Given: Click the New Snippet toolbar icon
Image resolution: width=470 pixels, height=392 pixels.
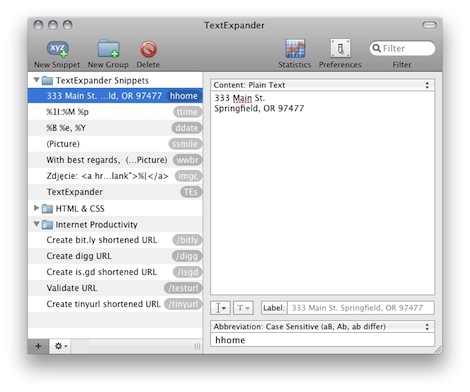Looking at the screenshot, I should click(x=57, y=49).
